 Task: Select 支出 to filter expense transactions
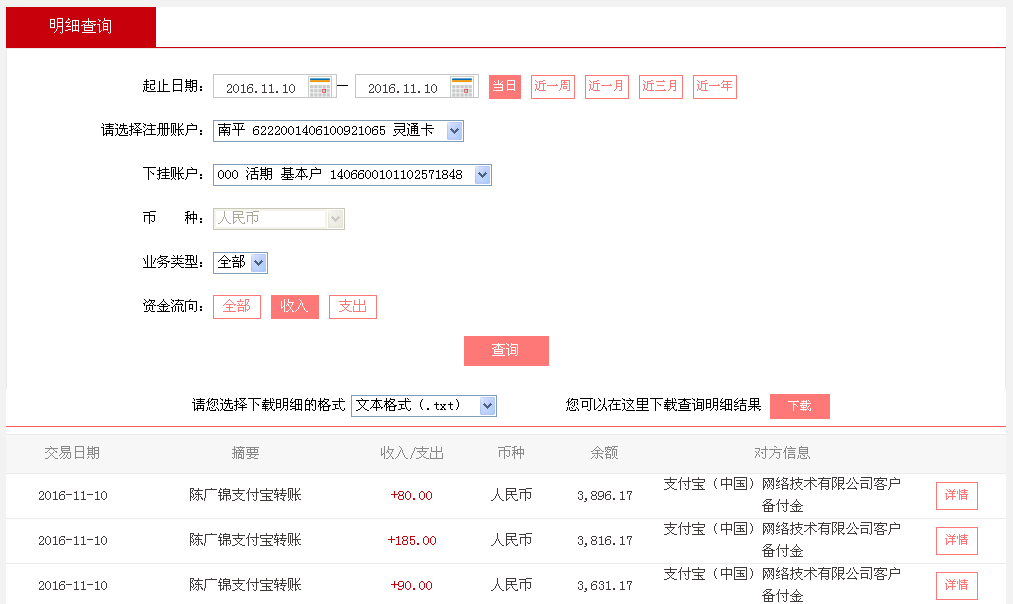(x=352, y=306)
